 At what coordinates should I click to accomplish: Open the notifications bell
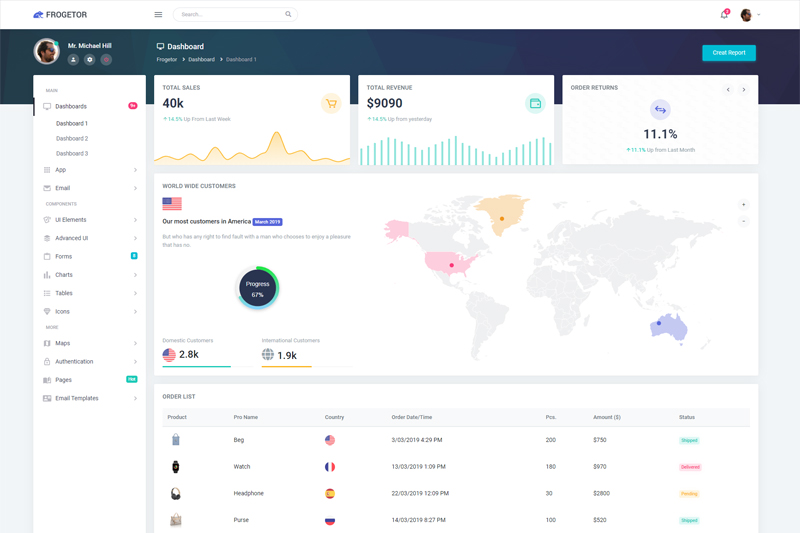coord(724,15)
